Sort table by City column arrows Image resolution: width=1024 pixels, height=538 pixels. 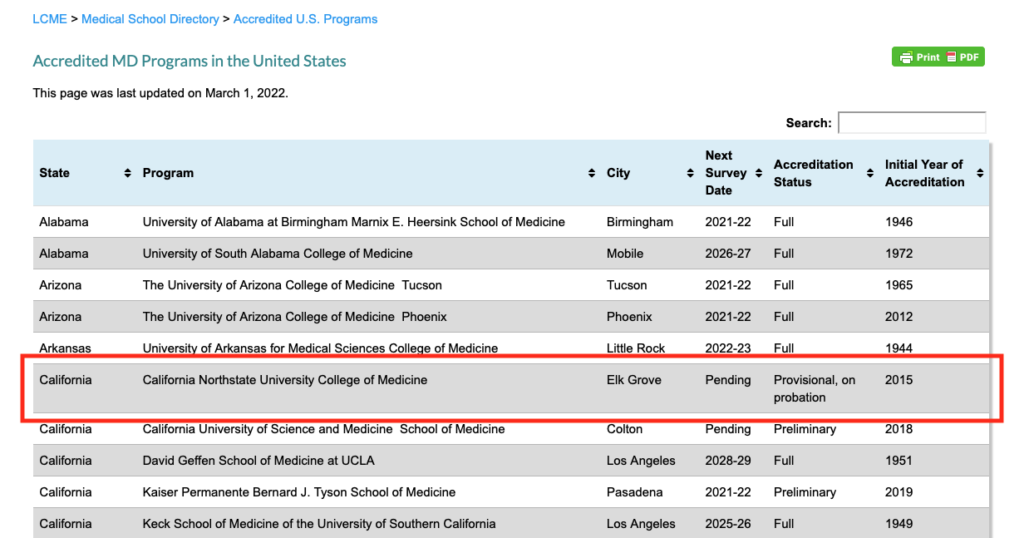click(x=690, y=173)
